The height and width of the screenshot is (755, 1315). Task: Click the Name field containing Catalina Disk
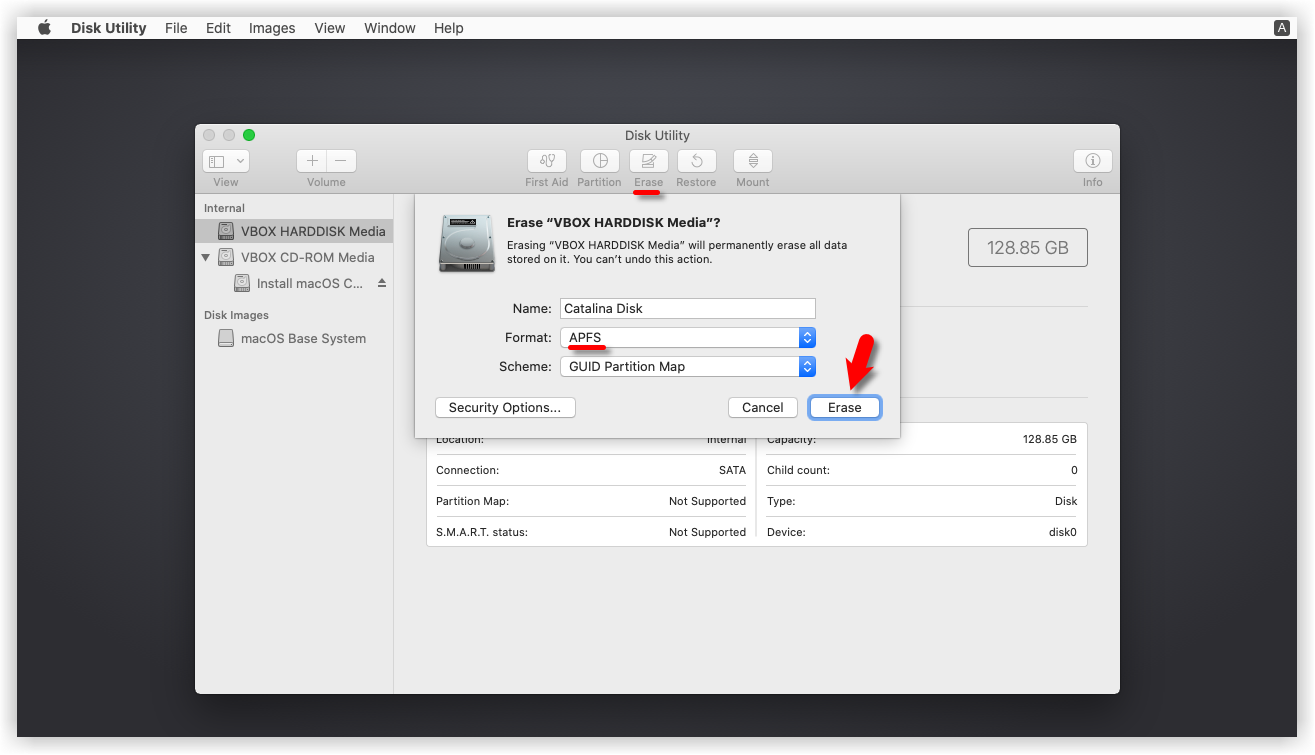coord(687,309)
